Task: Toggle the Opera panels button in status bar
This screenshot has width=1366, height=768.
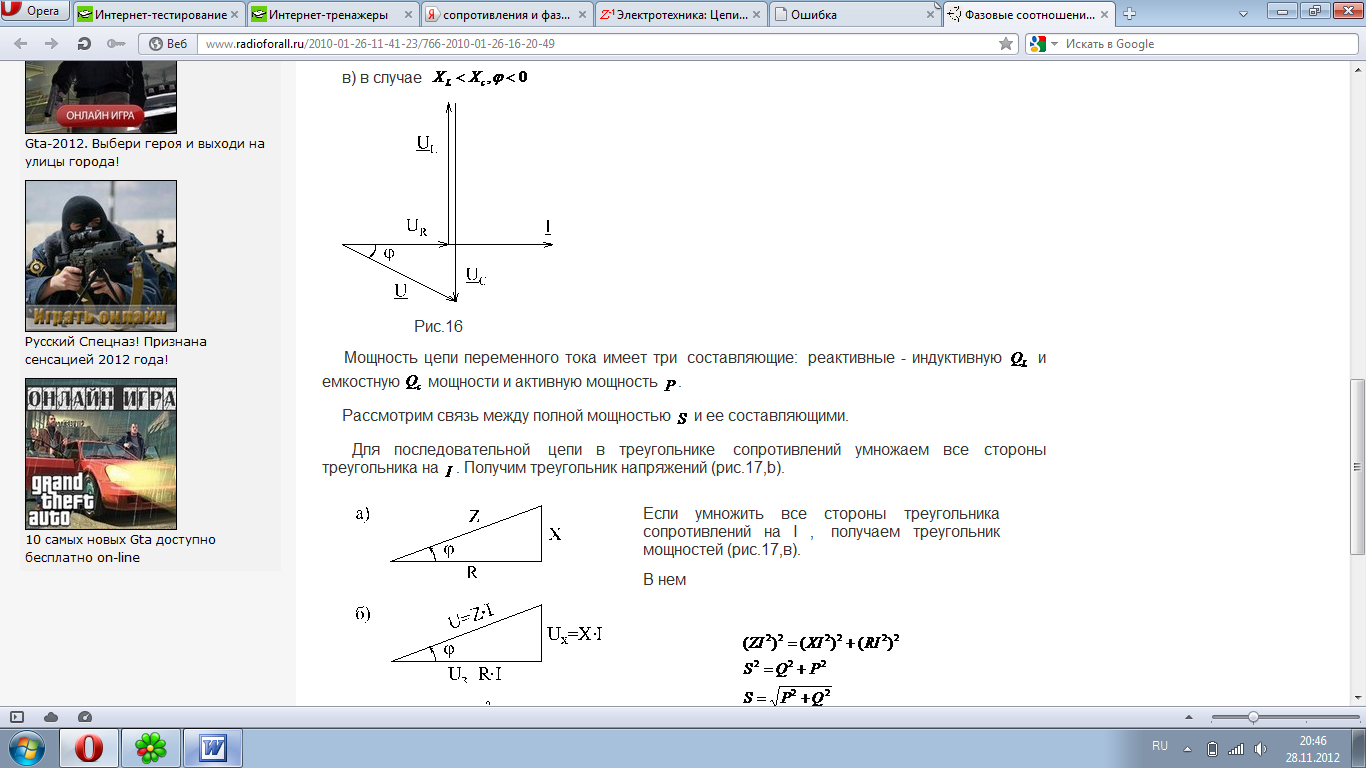Action: (x=17, y=717)
